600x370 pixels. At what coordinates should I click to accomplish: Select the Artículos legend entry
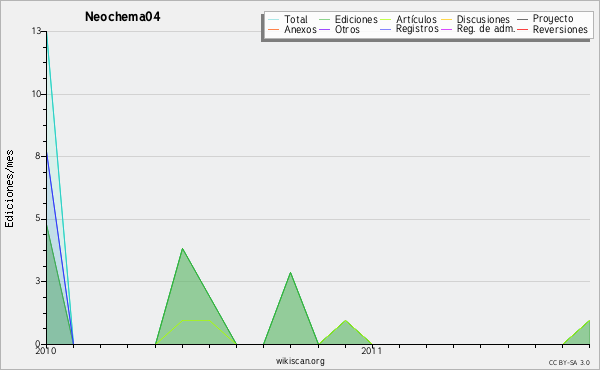click(x=408, y=19)
